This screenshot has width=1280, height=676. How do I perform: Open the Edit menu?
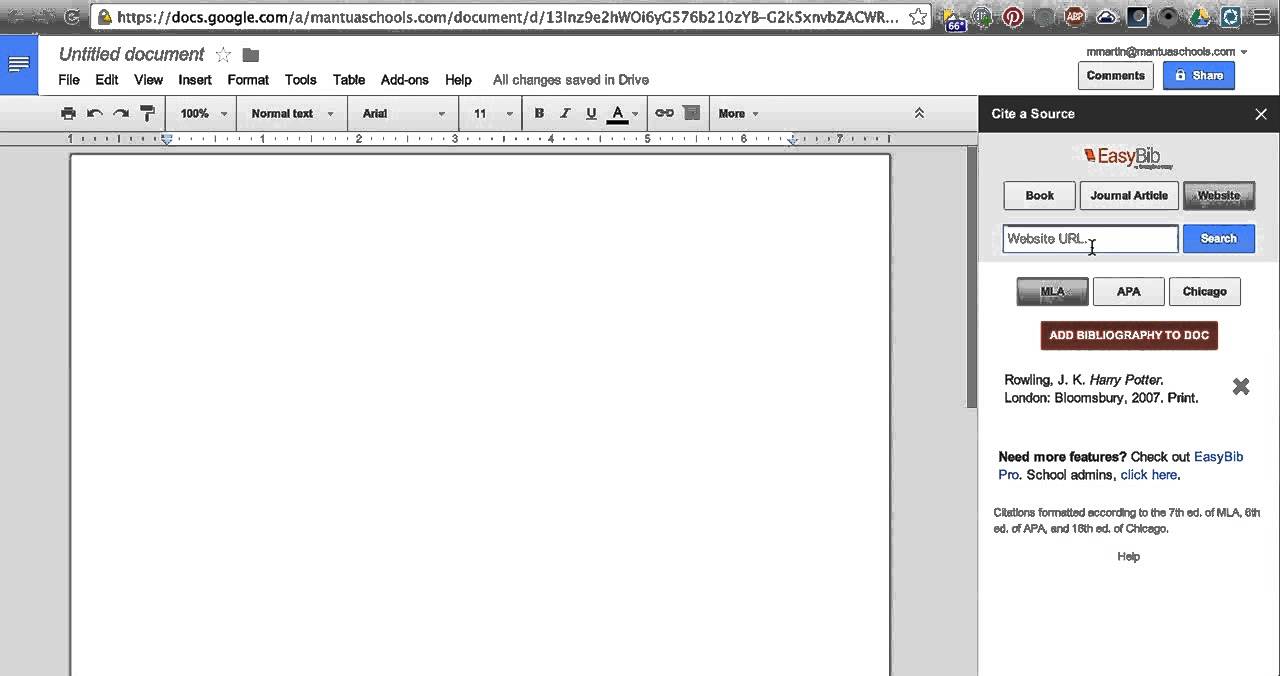(x=107, y=80)
